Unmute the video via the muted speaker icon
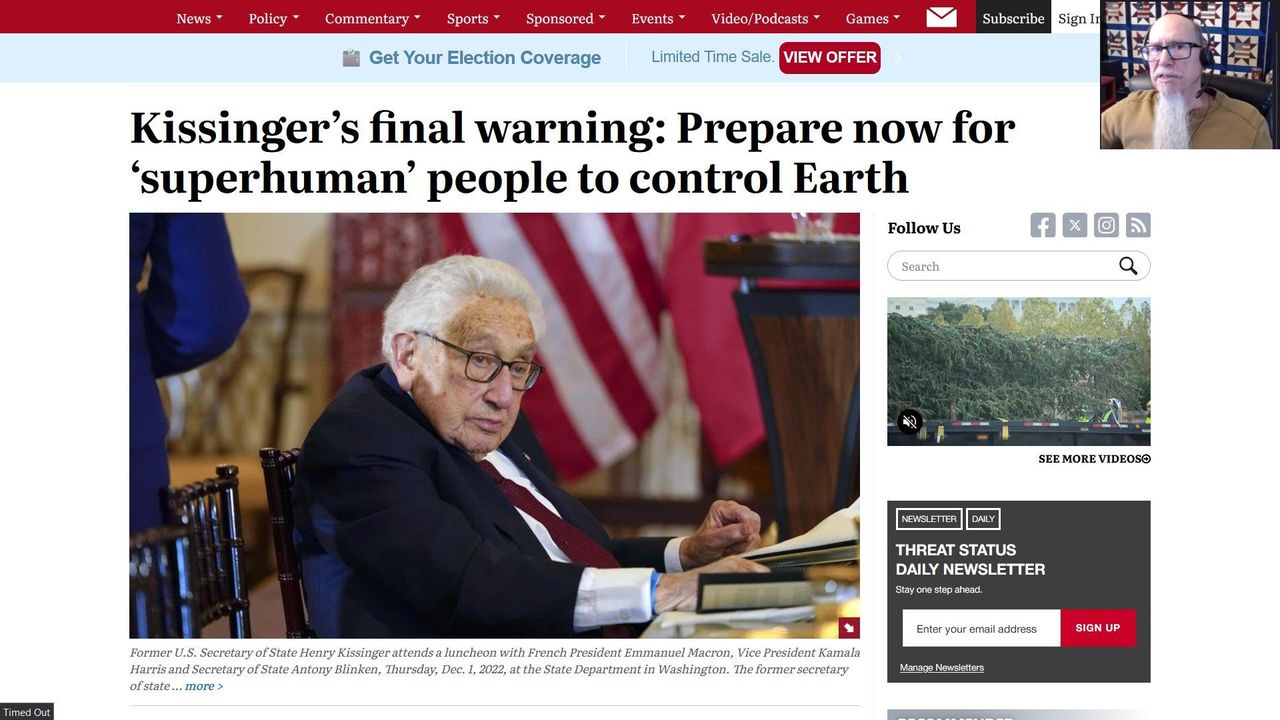 (x=909, y=422)
